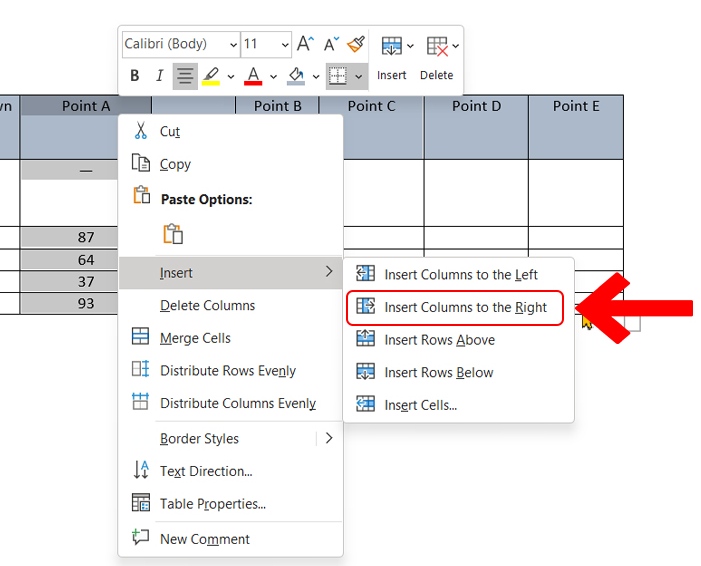Select Distribute Columns Evenly
This screenshot has height=566, width=701.
click(230, 403)
